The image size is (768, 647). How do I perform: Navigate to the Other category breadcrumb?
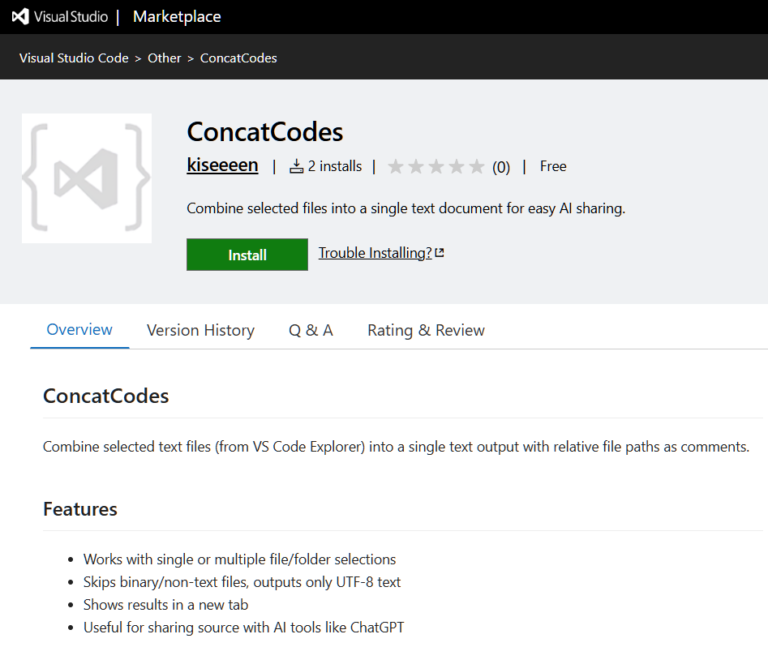click(164, 58)
